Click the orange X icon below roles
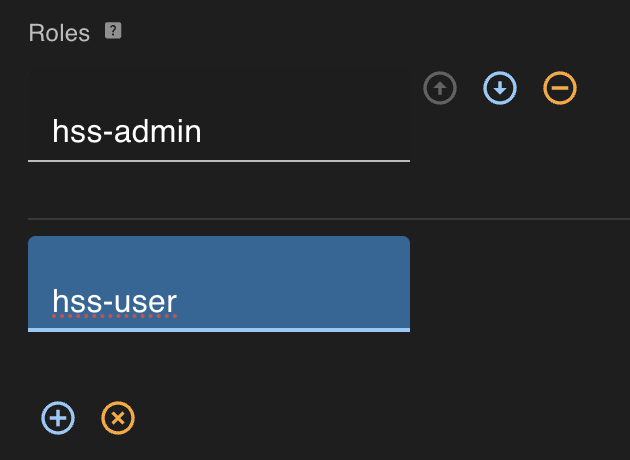 pyautogui.click(x=118, y=418)
